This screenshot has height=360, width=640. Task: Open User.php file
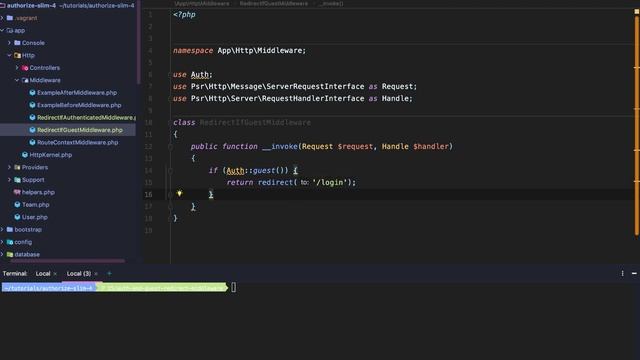35,217
